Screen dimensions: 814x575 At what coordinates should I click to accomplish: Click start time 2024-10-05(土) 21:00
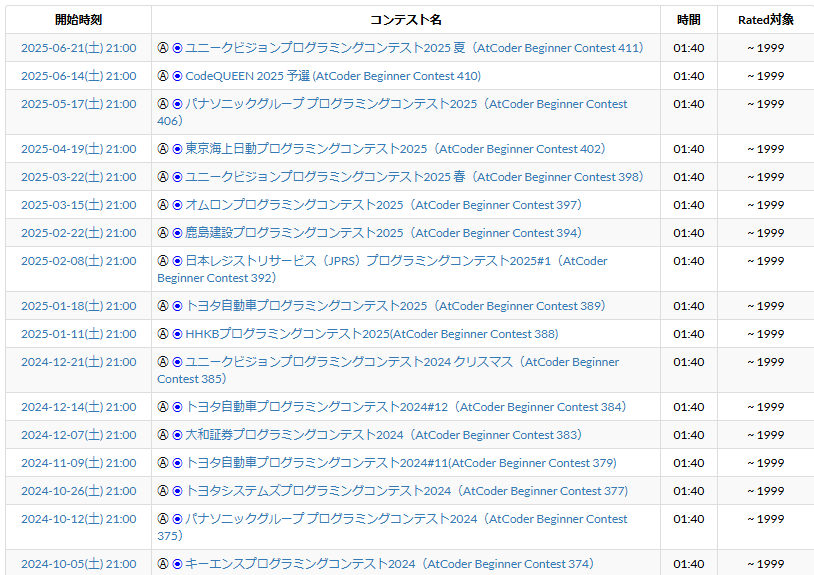(x=79, y=564)
